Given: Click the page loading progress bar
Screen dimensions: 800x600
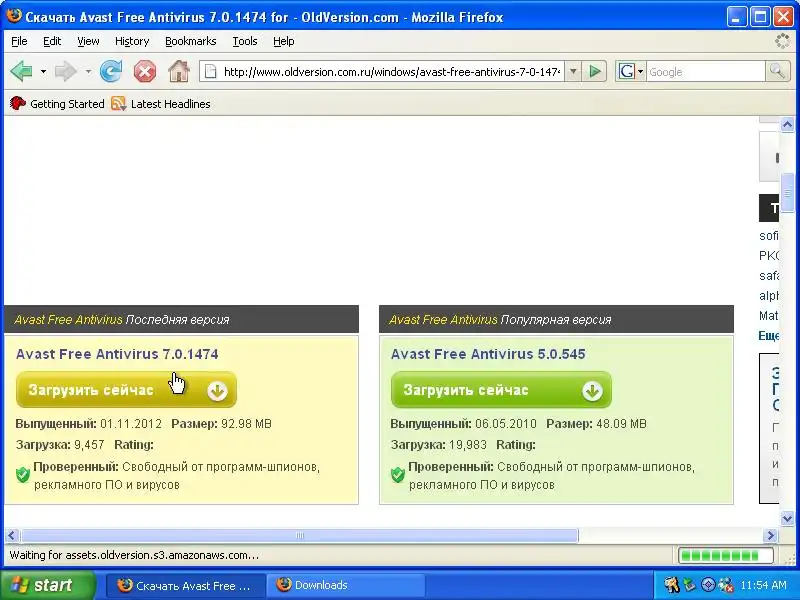Looking at the screenshot, I should coord(726,555).
